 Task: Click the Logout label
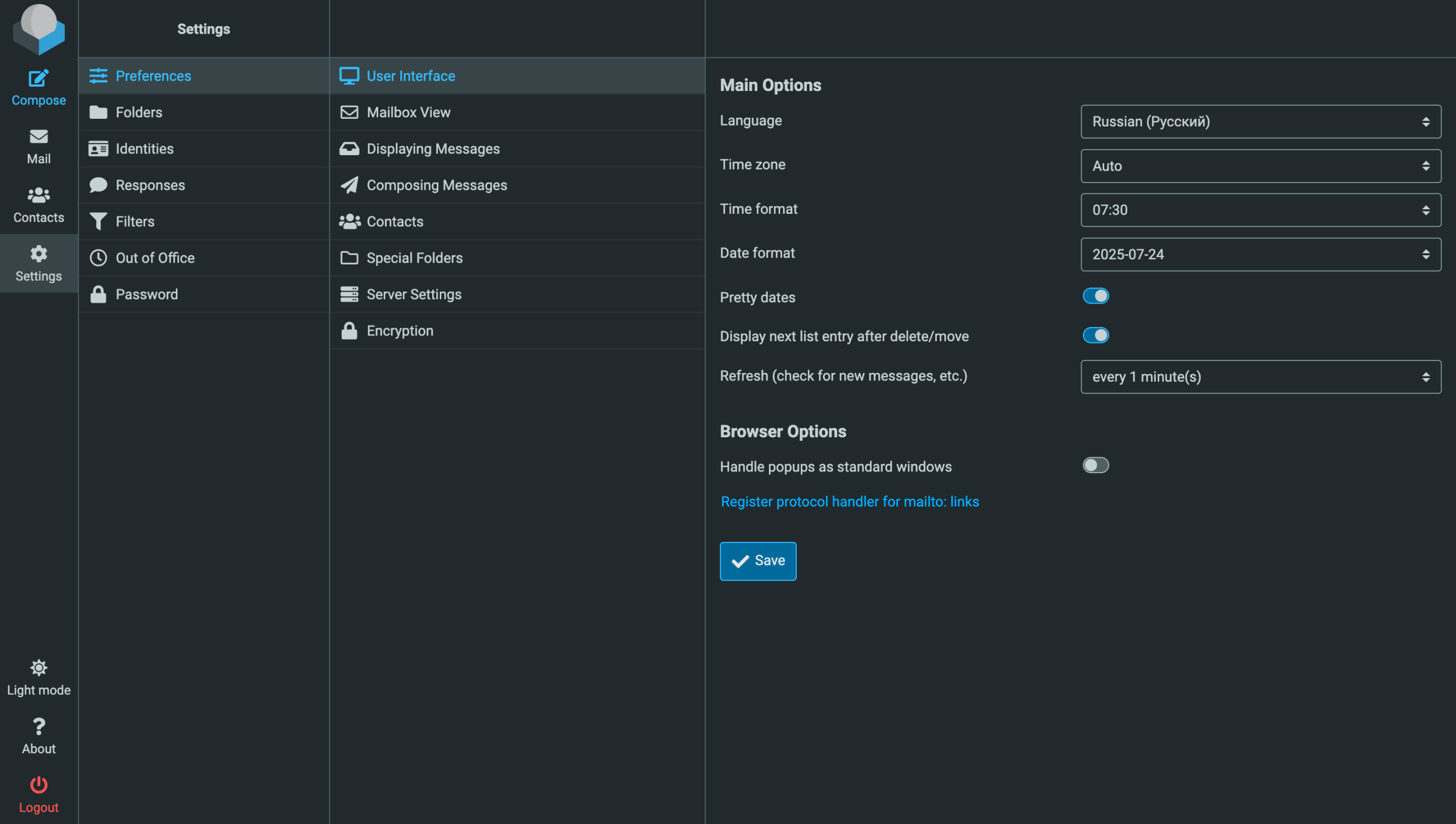(39, 808)
